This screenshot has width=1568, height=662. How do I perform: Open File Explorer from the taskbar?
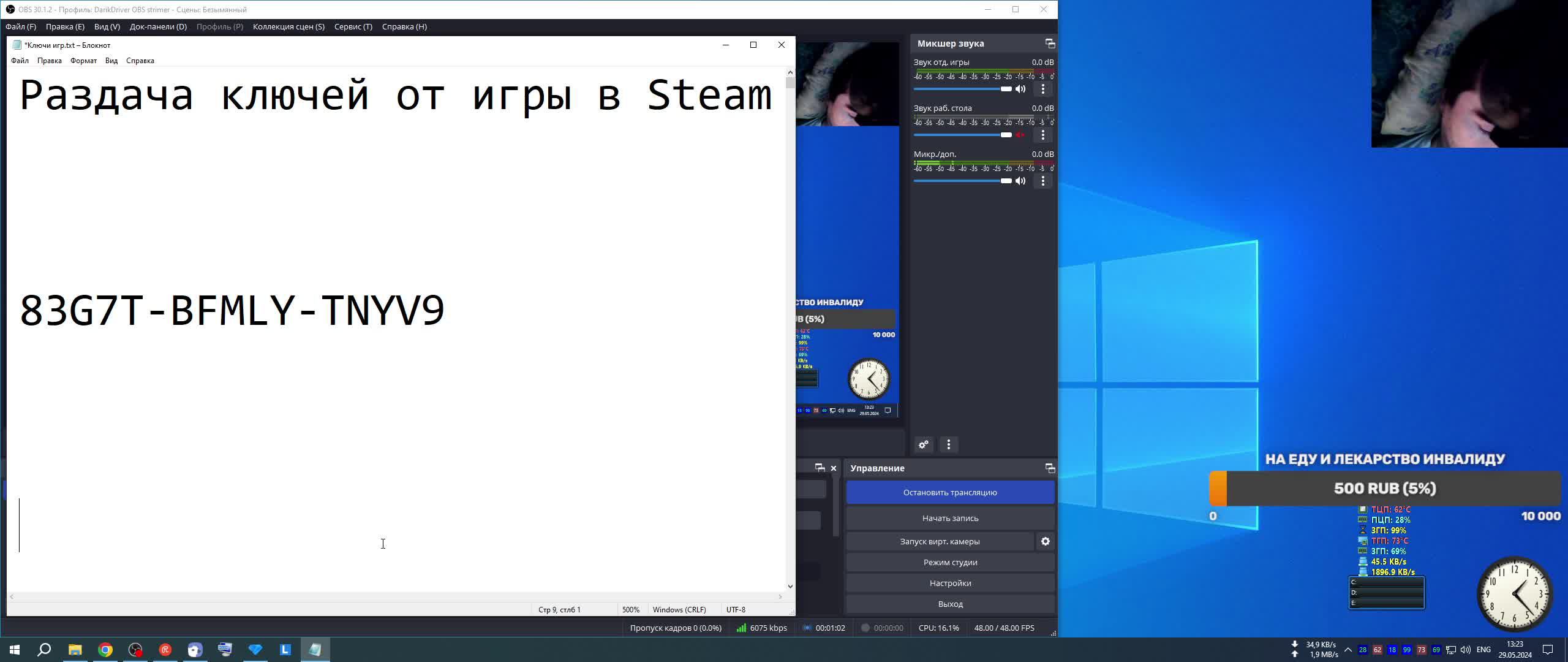click(75, 650)
